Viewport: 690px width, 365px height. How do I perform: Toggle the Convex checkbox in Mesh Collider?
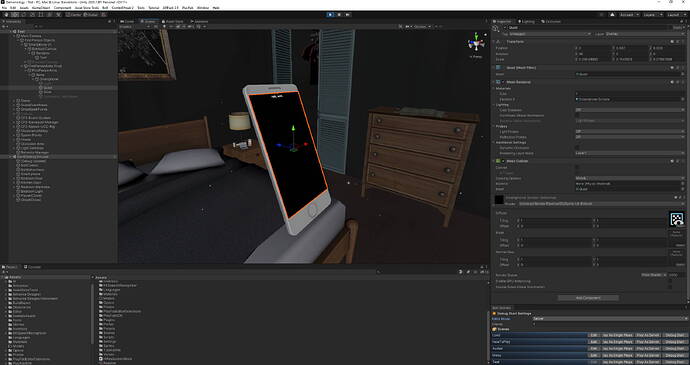click(x=577, y=167)
